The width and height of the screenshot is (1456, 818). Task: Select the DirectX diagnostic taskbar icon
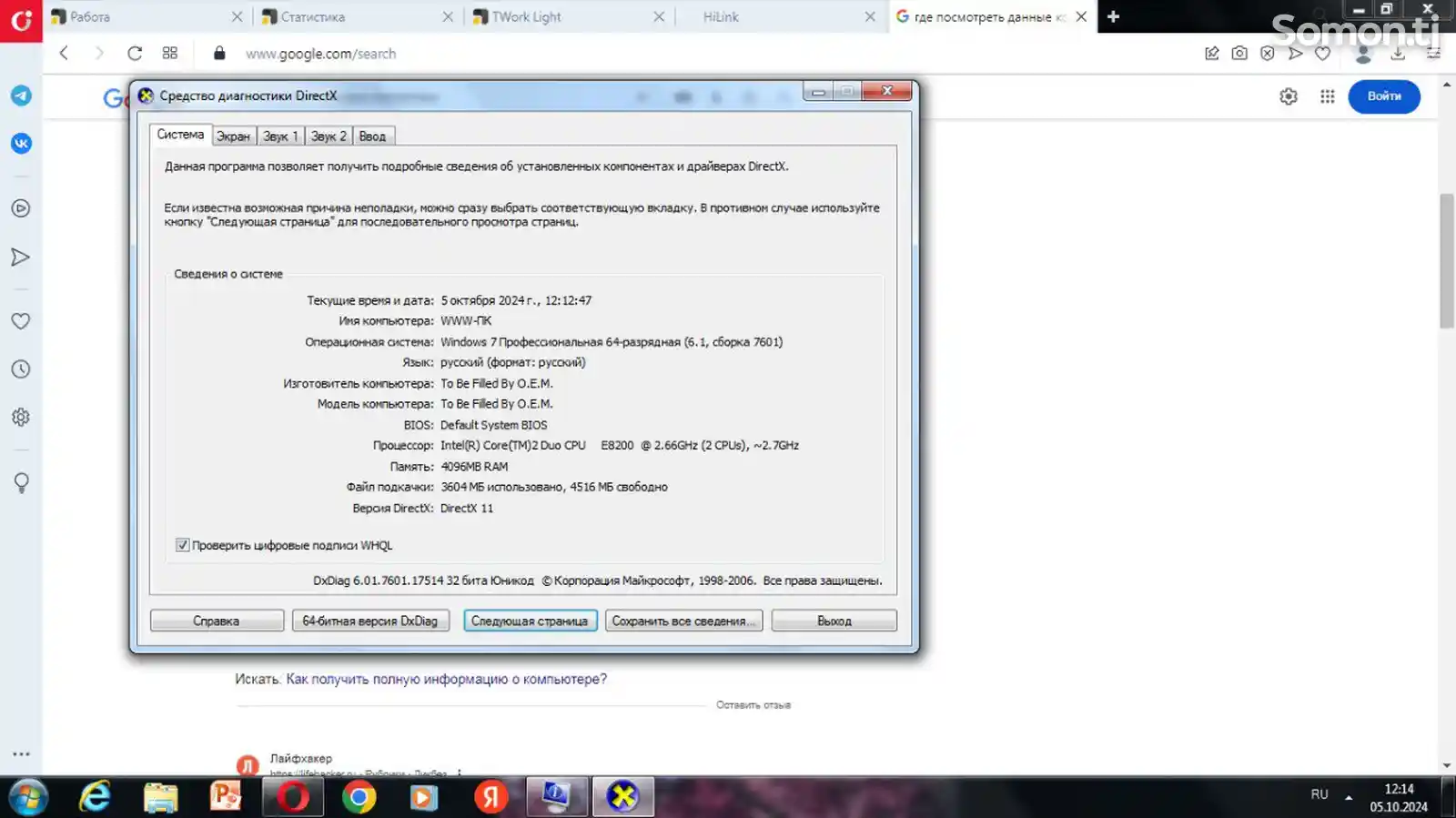(x=622, y=797)
